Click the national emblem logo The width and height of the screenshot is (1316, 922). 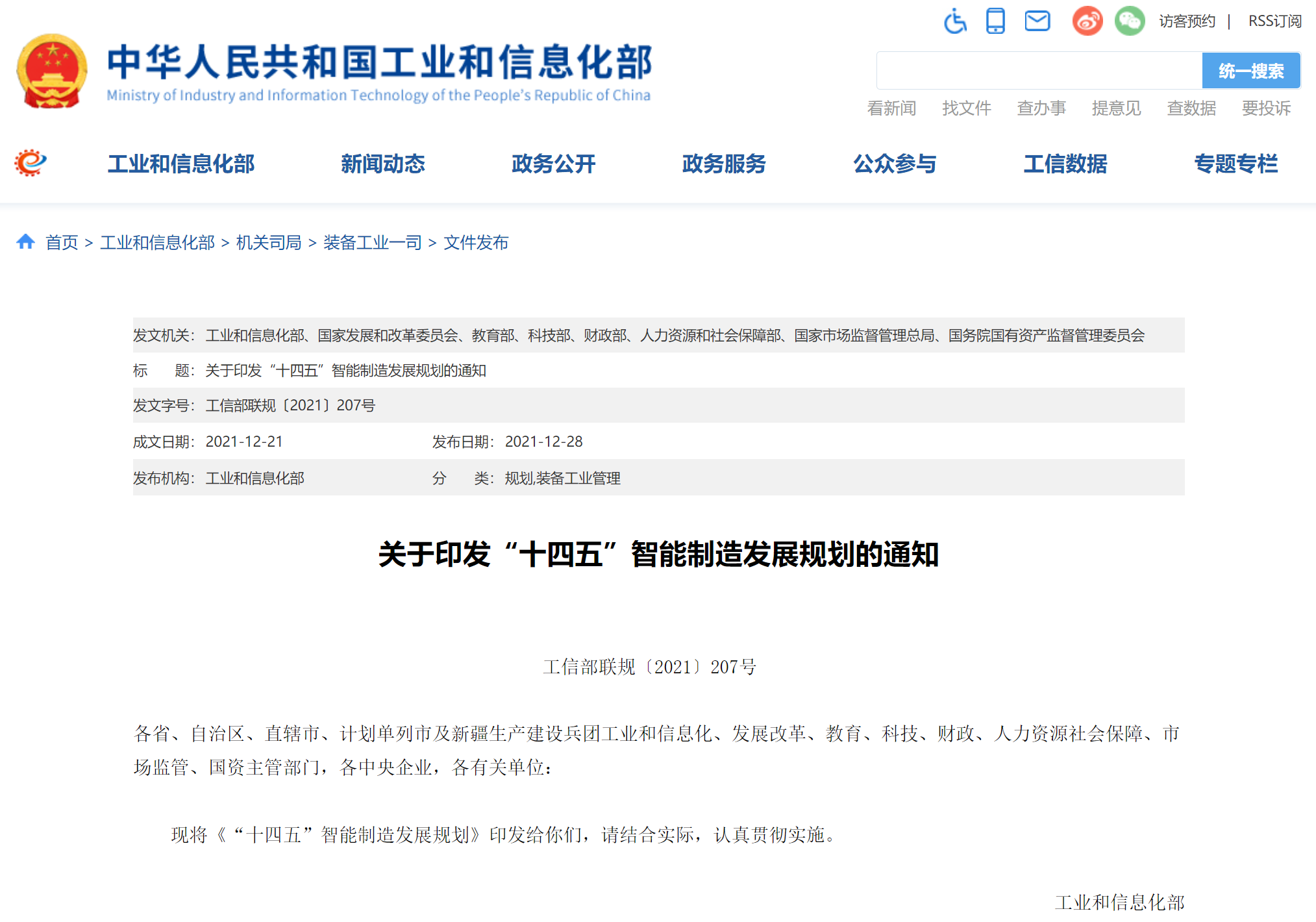coord(52,71)
